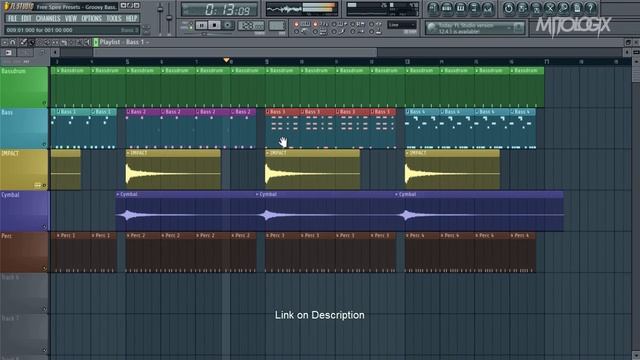Open the first Bass 1 clip menu
The height and width of the screenshot is (360, 640).
(x=59, y=112)
